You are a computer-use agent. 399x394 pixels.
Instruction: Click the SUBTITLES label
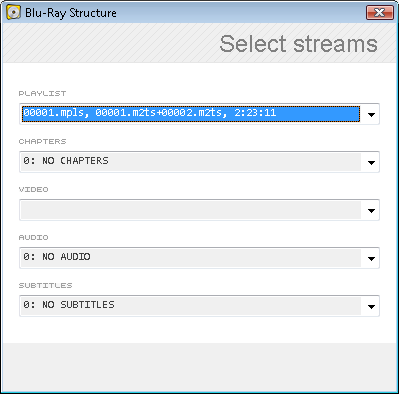(x=45, y=285)
